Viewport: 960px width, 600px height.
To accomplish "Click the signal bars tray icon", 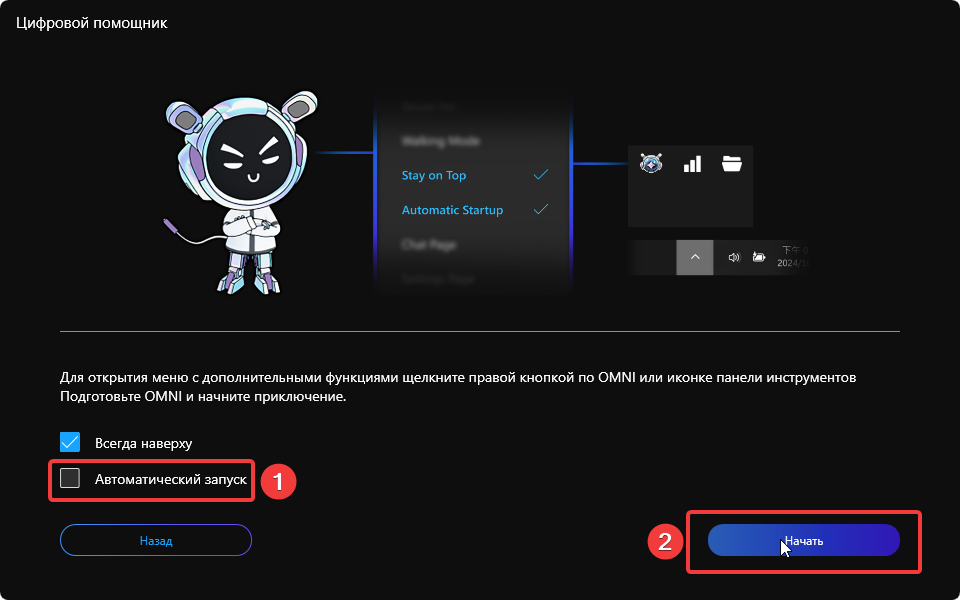I will tap(692, 164).
